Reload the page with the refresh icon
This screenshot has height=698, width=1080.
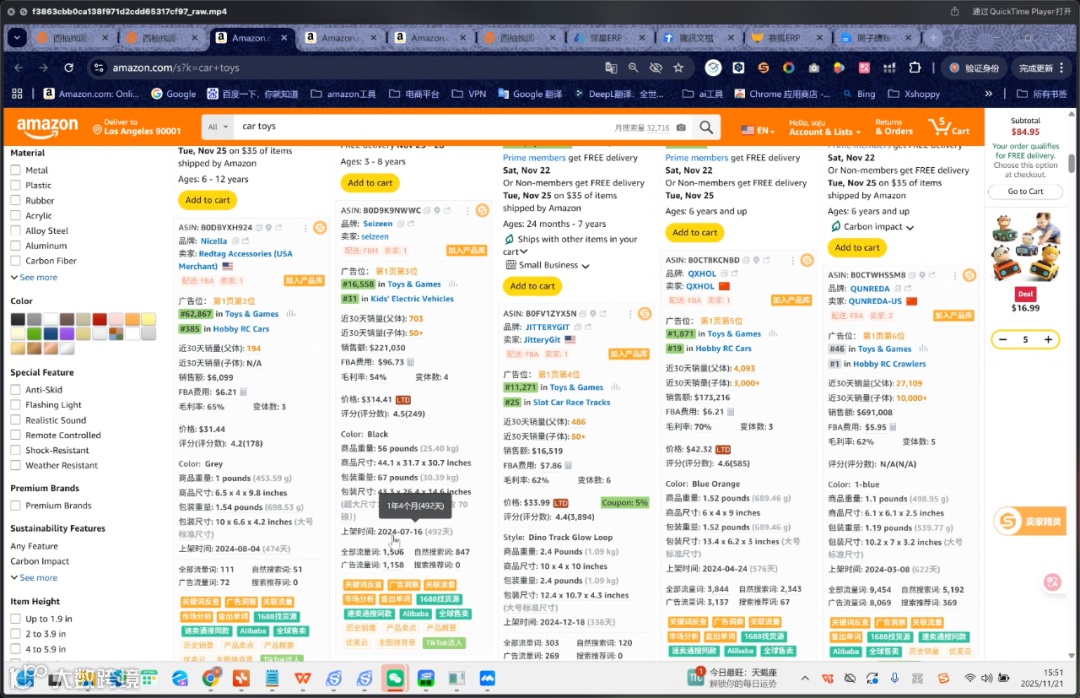coord(69,68)
